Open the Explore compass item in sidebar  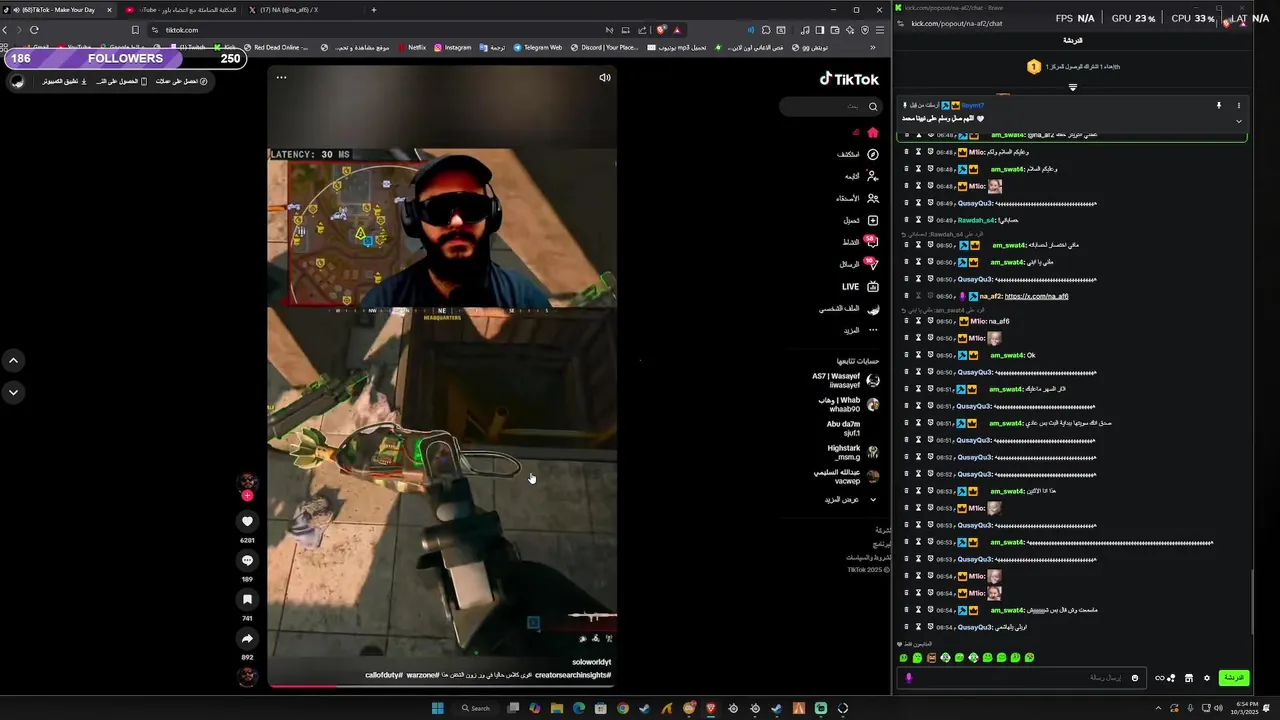858,154
